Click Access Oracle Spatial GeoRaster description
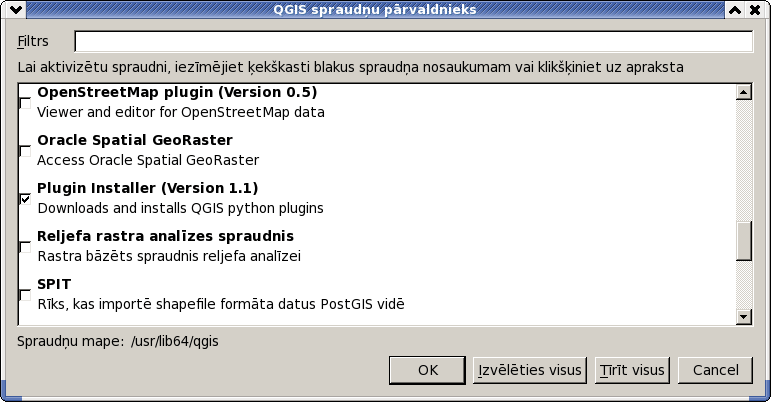This screenshot has width=771, height=402. [148, 160]
